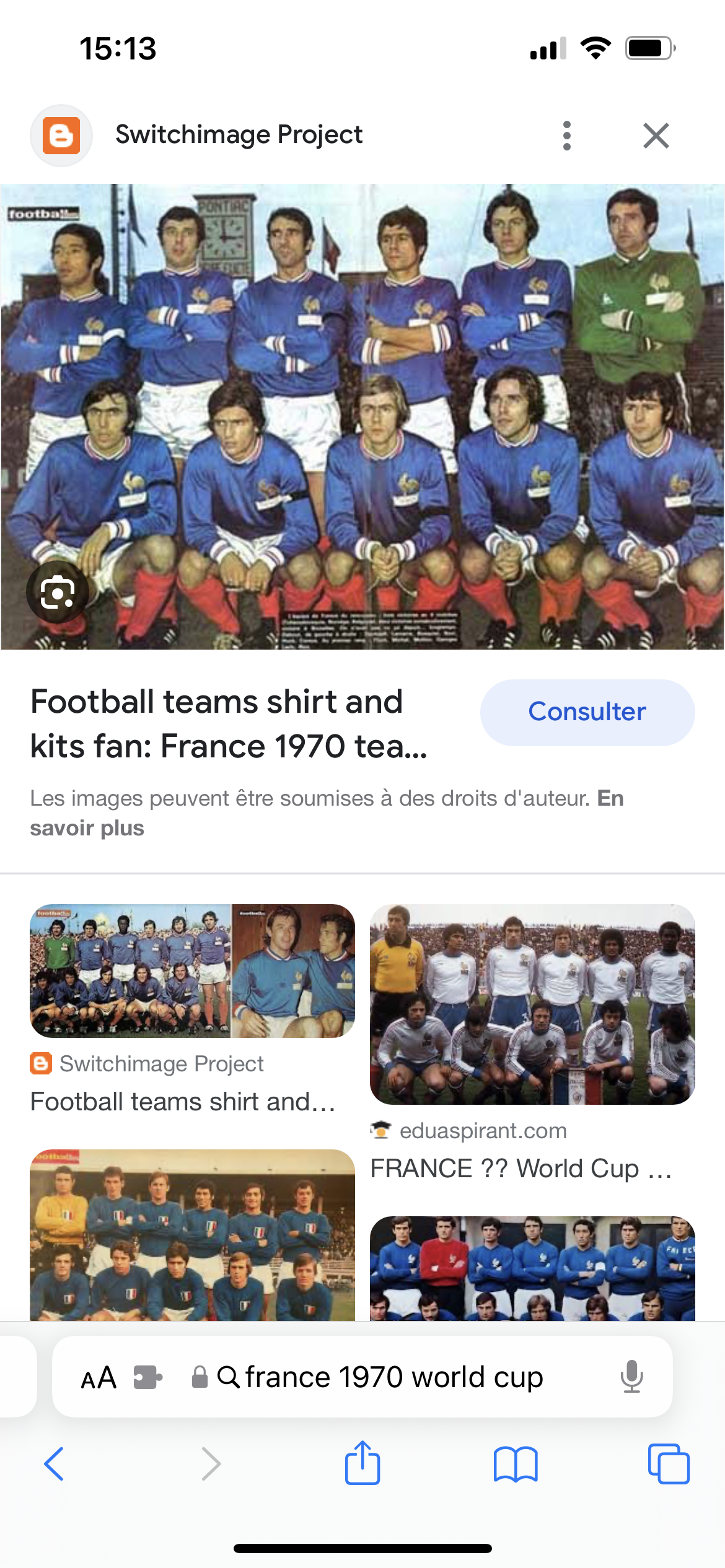Open Safari bookmarks book icon
This screenshot has width=725, height=1568.
pyautogui.click(x=516, y=1464)
